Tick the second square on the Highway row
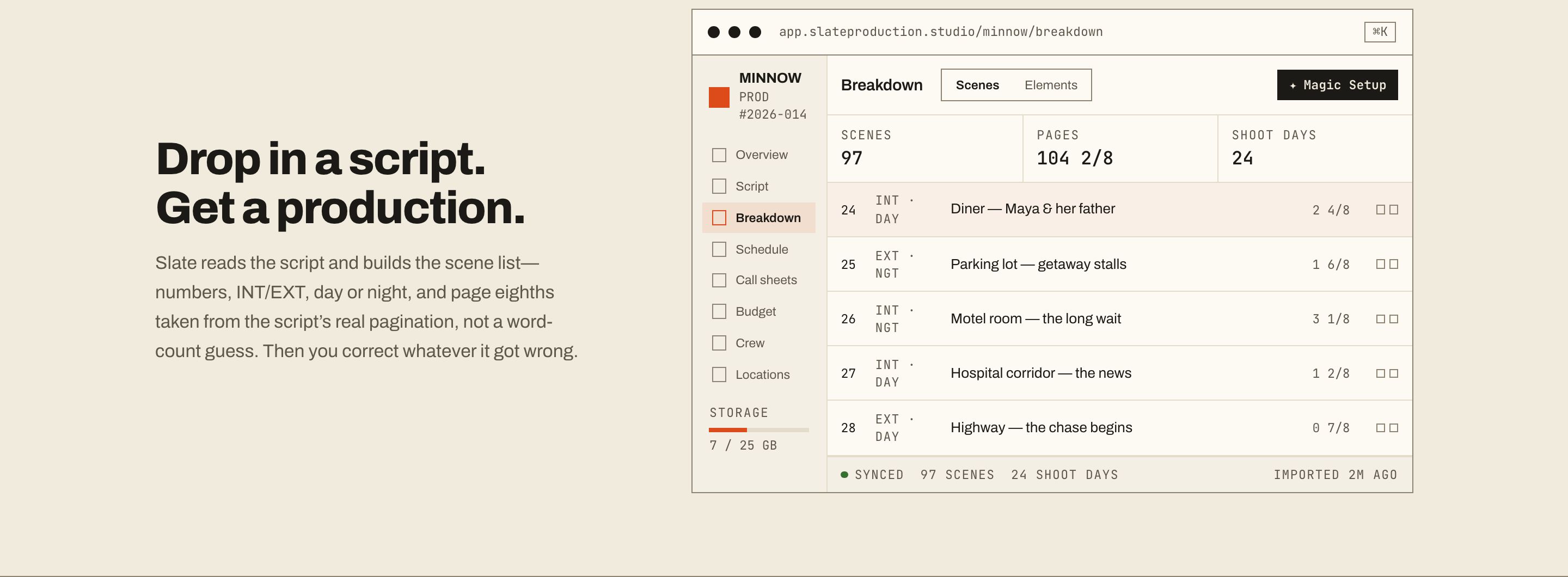Screen dimensions: 1568x577 1393,428
